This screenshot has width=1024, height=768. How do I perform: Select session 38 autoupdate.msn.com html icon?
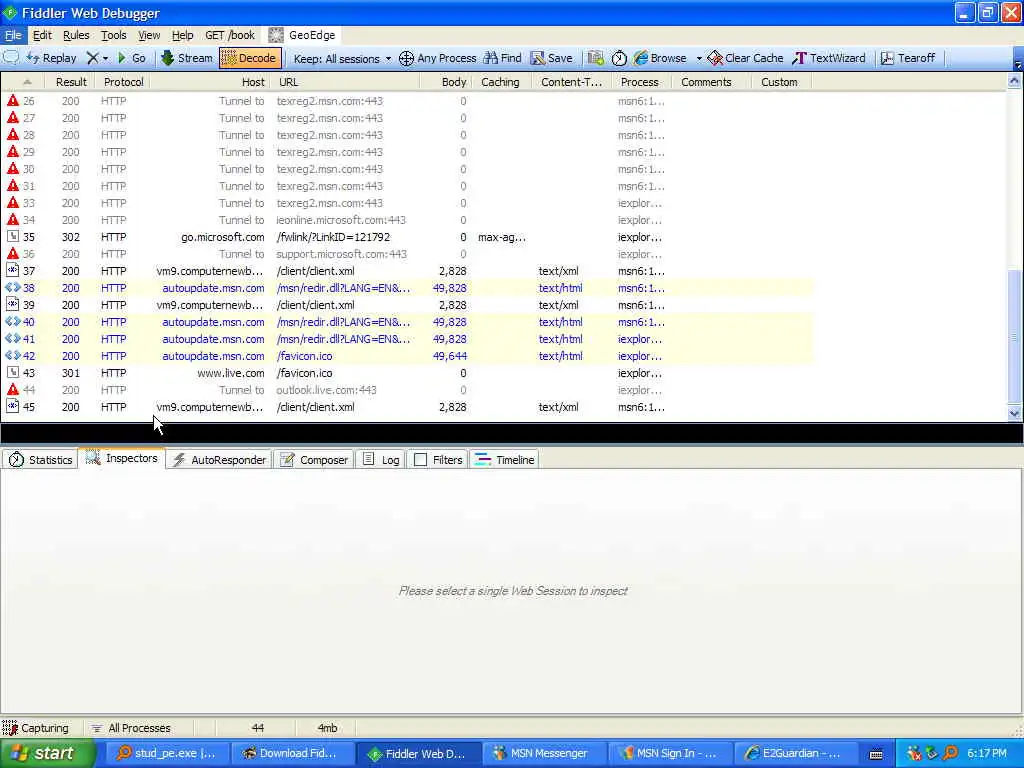12,287
